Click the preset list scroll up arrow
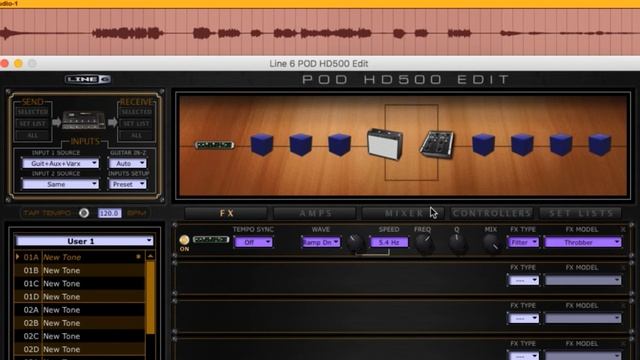Screen dimensions: 640x360 [x=150, y=256]
